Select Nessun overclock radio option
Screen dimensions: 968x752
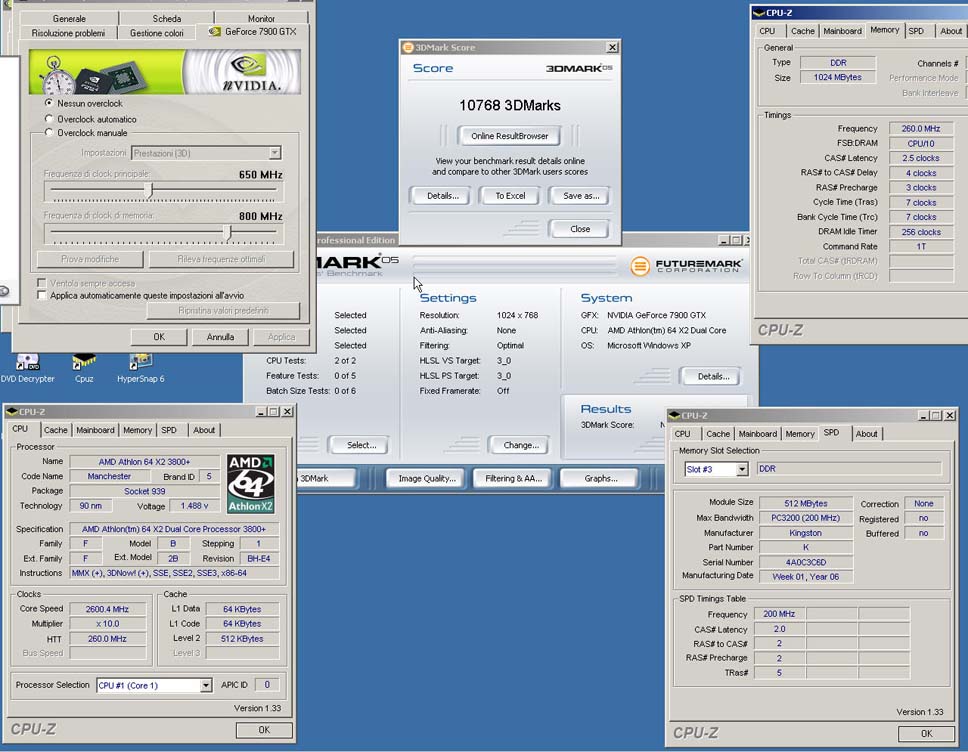click(49, 103)
